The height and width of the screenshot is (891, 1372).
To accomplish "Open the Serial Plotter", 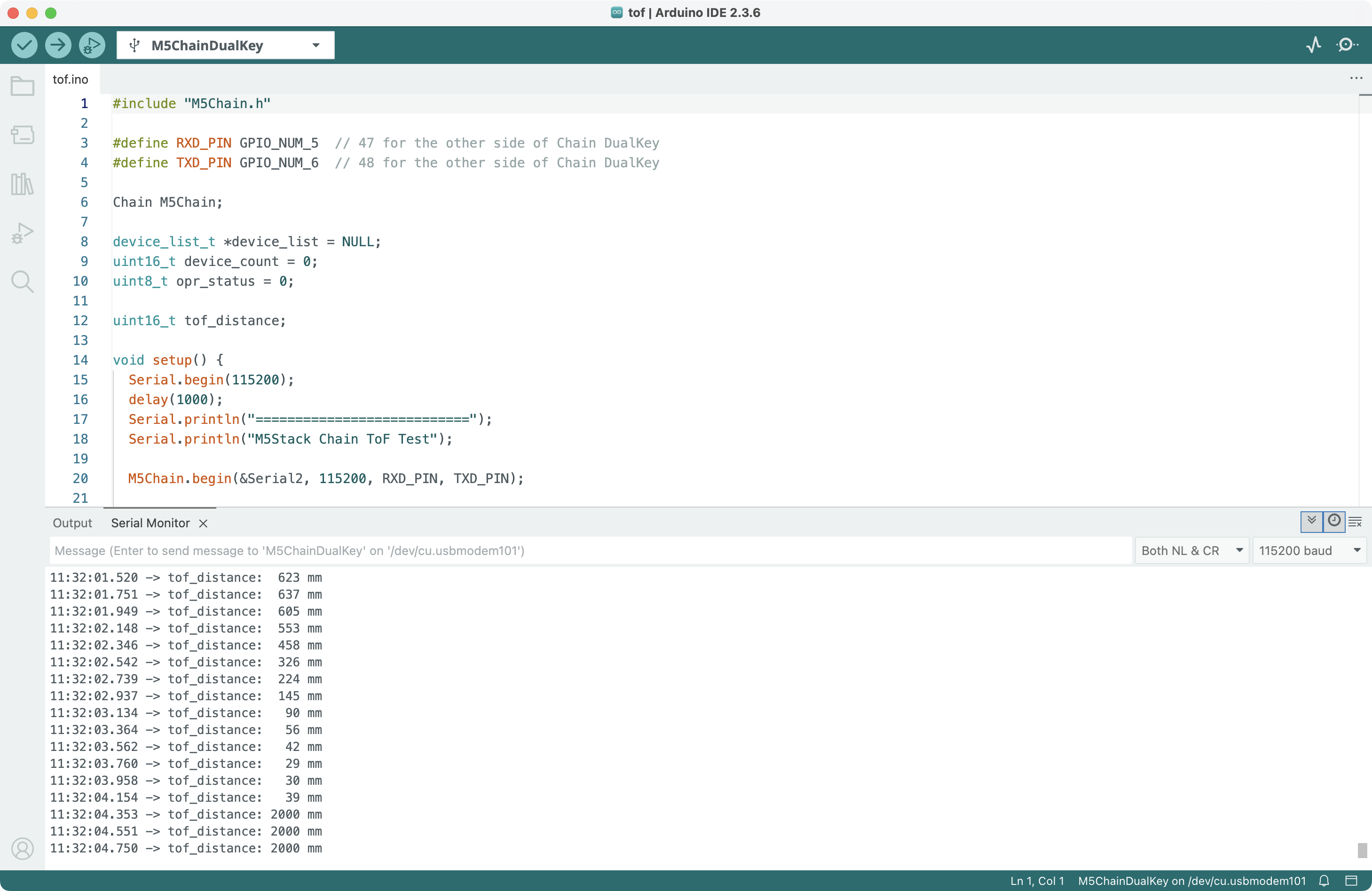I will coord(1313,45).
